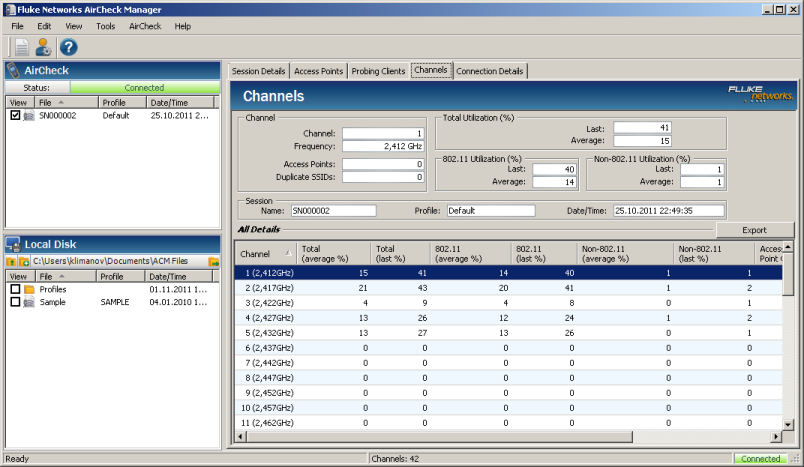Screen dimensions: 804x467
Task: Click the Profiles folder icon in Local Disk
Action: (x=29, y=289)
